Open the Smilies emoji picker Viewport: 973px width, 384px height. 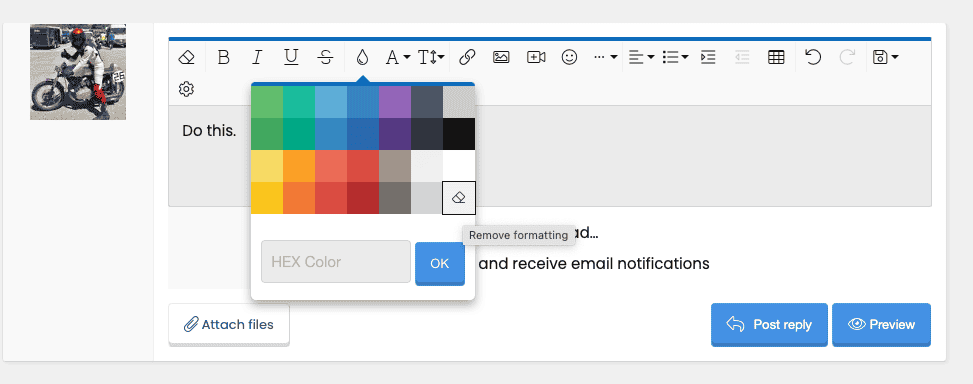(569, 58)
